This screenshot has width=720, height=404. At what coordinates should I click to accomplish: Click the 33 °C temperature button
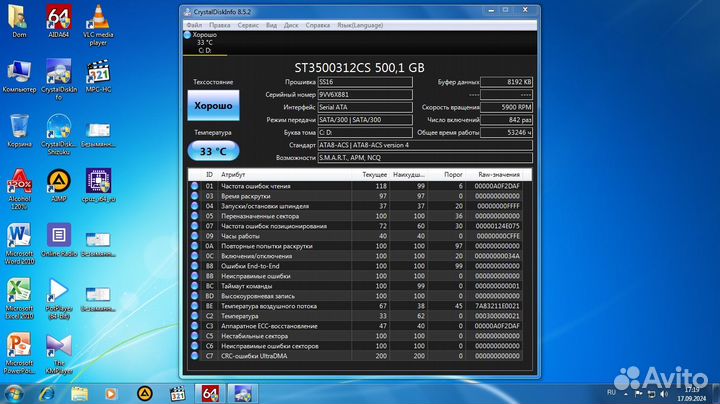[x=214, y=151]
